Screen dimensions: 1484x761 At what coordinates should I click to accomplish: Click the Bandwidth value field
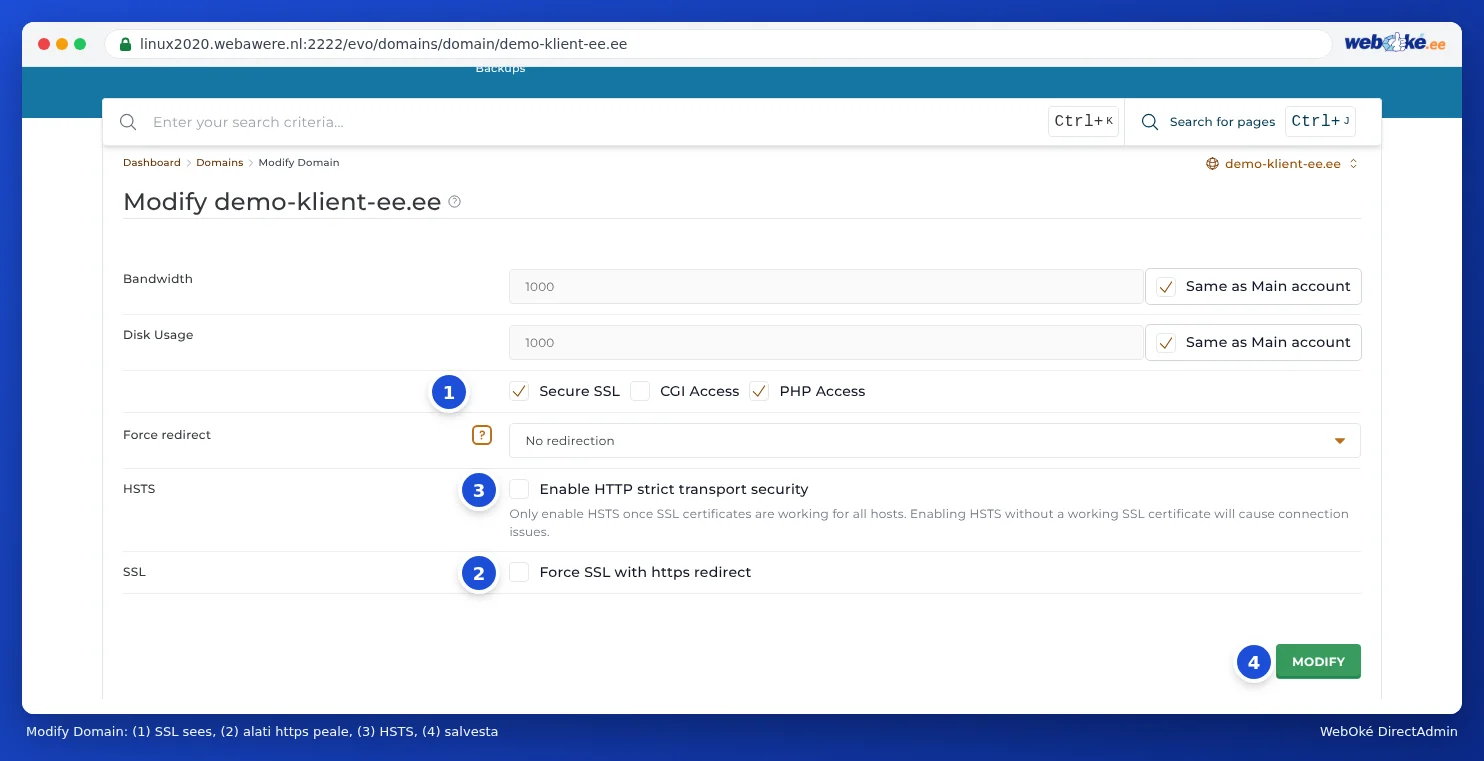tap(826, 286)
